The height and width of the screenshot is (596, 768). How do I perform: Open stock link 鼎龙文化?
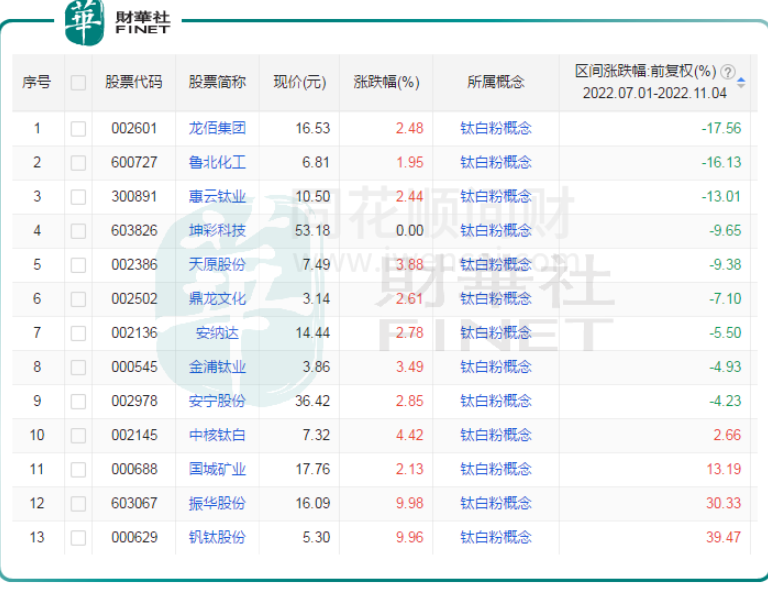point(217,299)
